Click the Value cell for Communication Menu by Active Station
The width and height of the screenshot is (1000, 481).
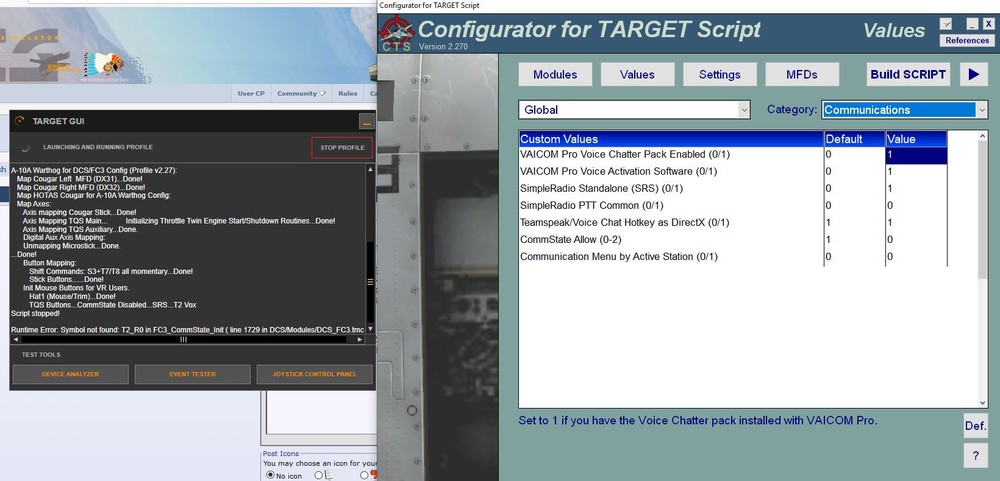(x=916, y=256)
